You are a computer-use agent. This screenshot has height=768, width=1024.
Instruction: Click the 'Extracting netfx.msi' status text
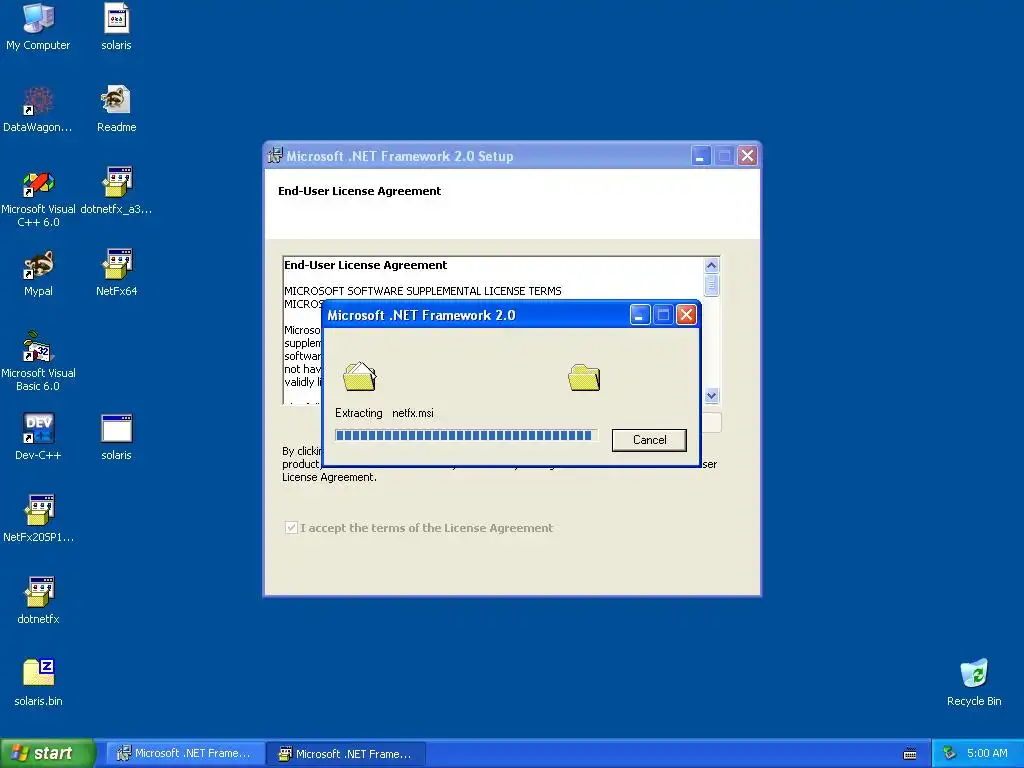384,413
